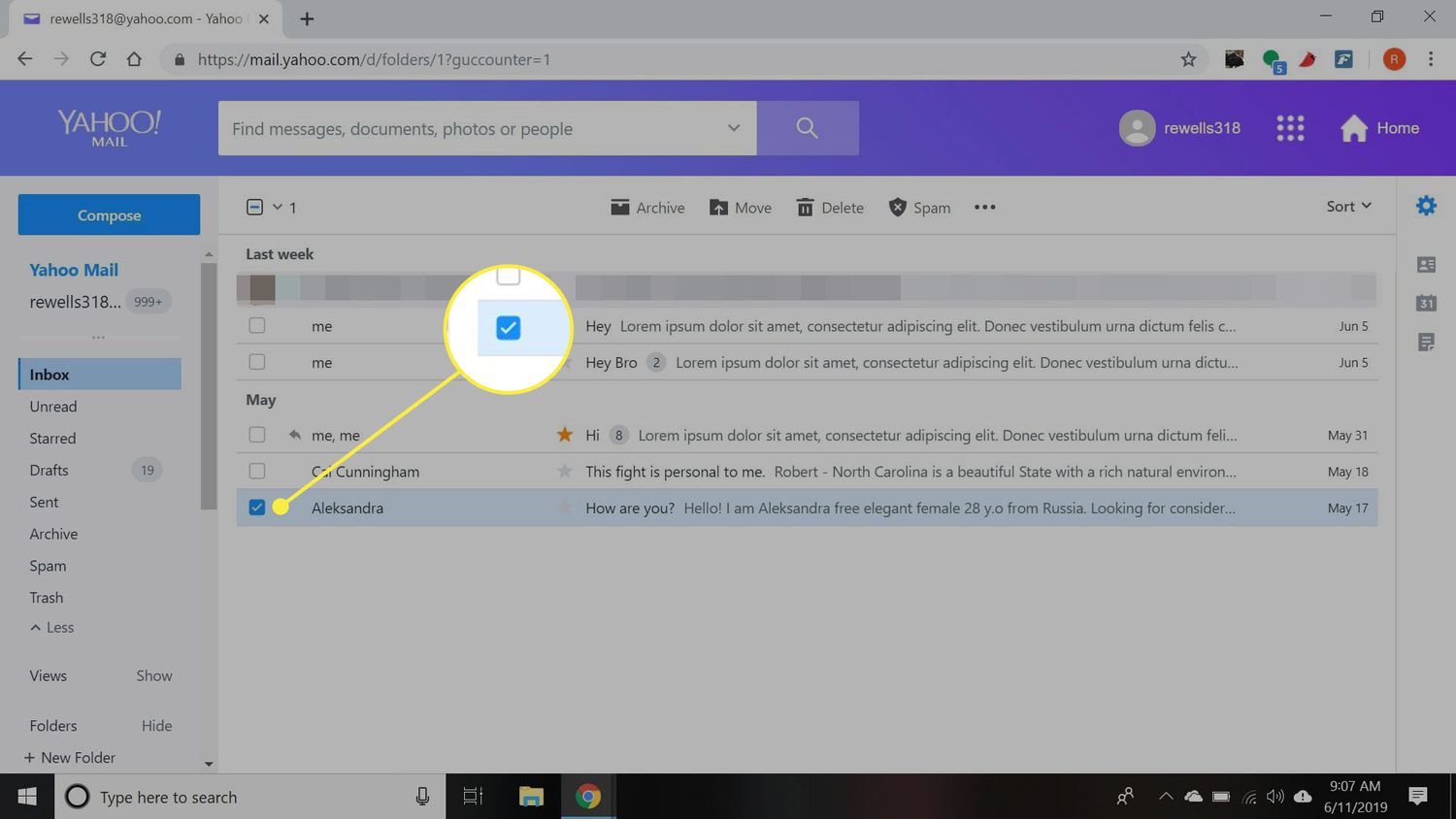Go back in browser history
The image size is (1456, 819).
25,59
